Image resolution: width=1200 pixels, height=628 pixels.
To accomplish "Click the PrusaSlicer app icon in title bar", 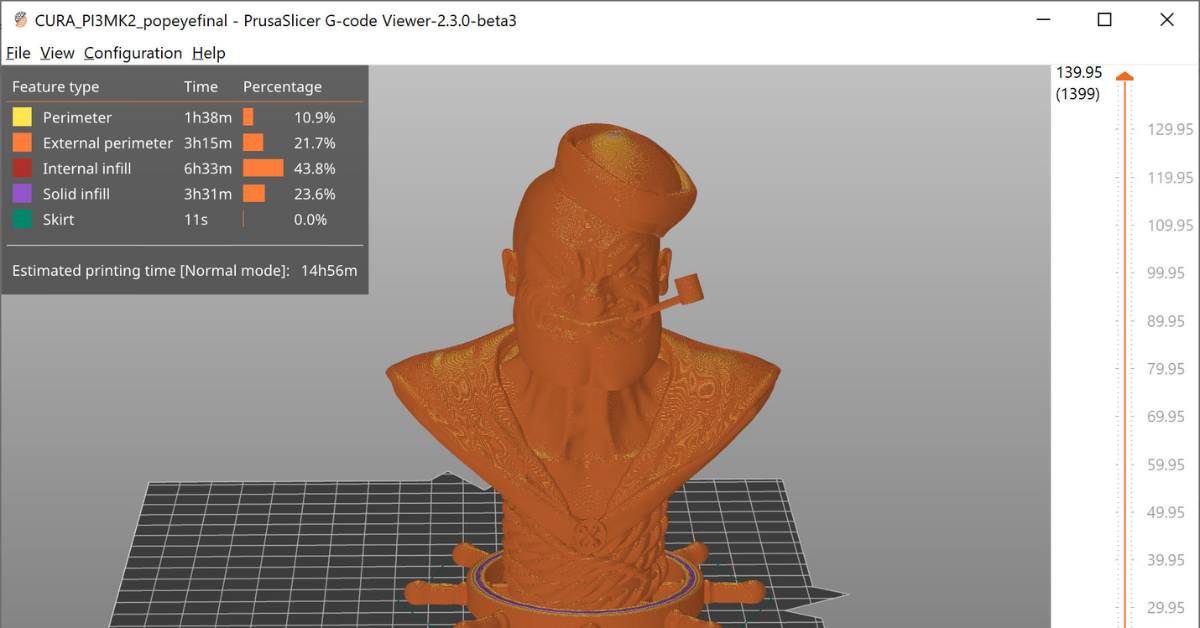I will coord(20,20).
